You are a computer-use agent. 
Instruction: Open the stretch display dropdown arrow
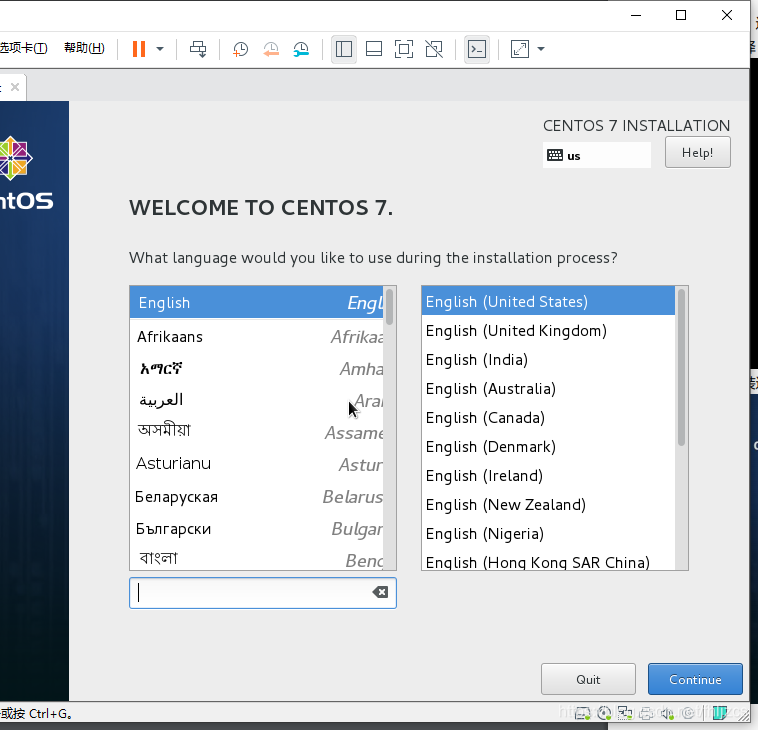[x=541, y=49]
